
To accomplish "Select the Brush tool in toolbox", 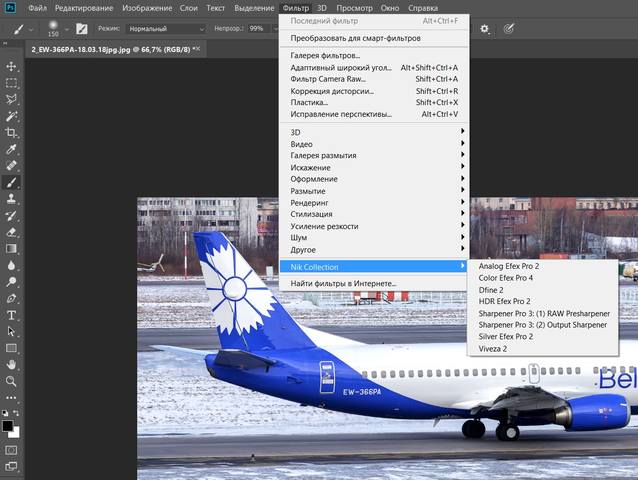I will (11, 182).
